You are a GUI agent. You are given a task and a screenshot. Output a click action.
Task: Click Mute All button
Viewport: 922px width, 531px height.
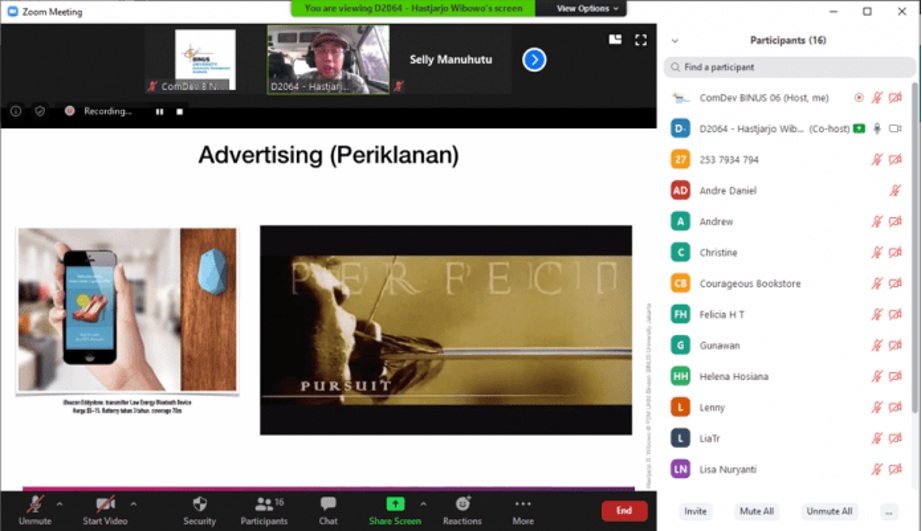[756, 511]
